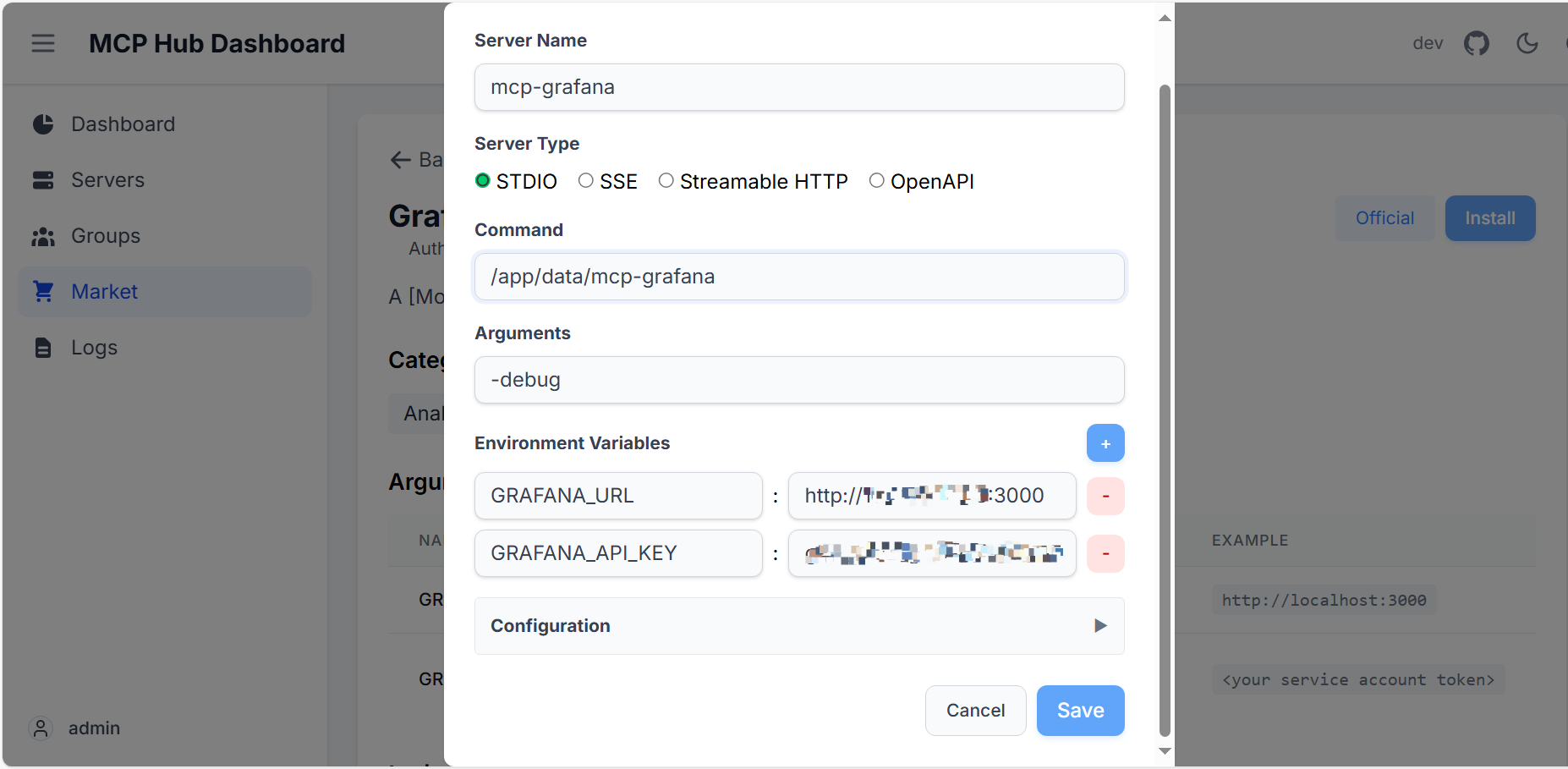Open the hamburger sidebar menu
This screenshot has width=1568, height=769.
43,43
